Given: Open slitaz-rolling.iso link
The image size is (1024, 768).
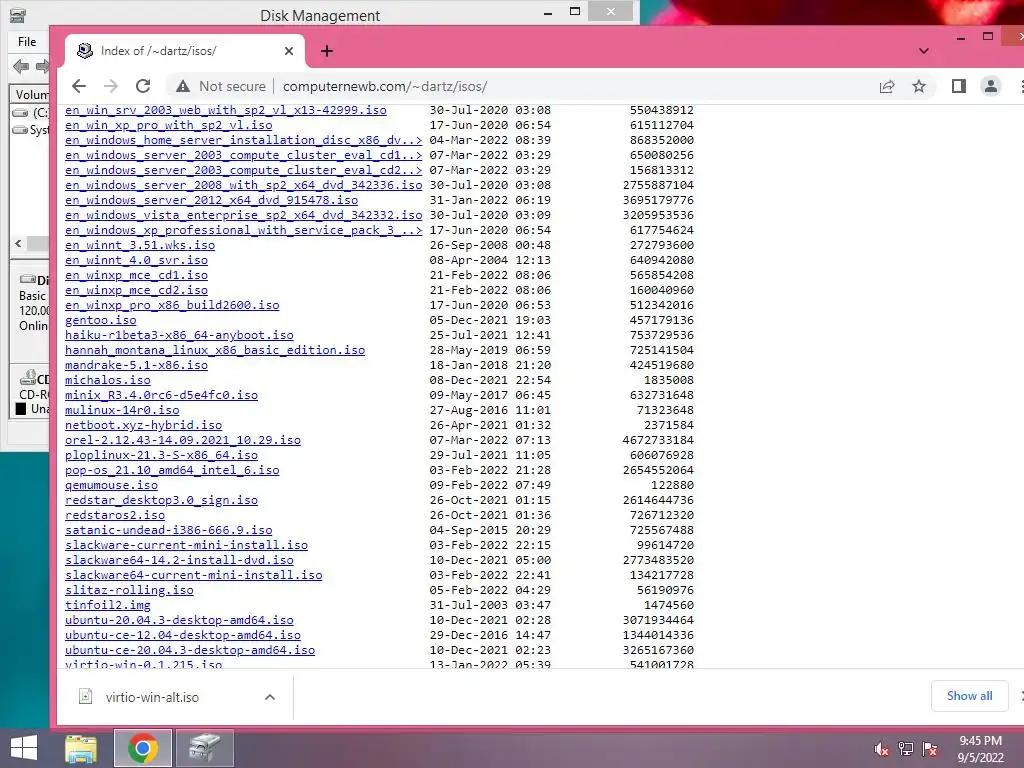Looking at the screenshot, I should [x=129, y=590].
